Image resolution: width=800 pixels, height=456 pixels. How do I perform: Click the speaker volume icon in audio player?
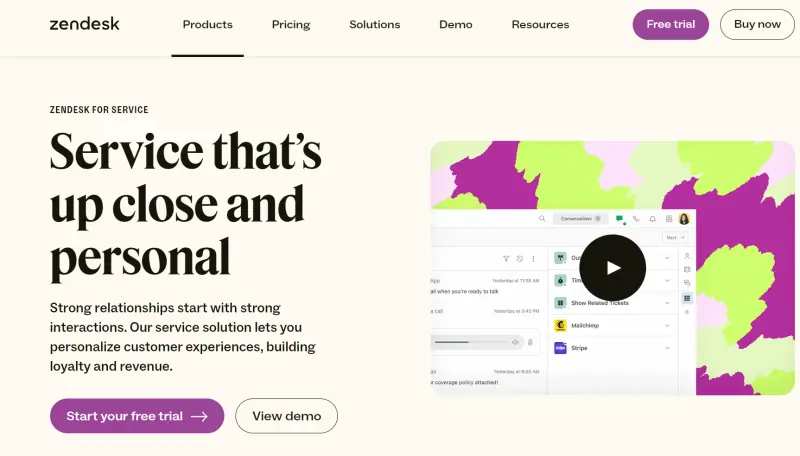tap(515, 342)
